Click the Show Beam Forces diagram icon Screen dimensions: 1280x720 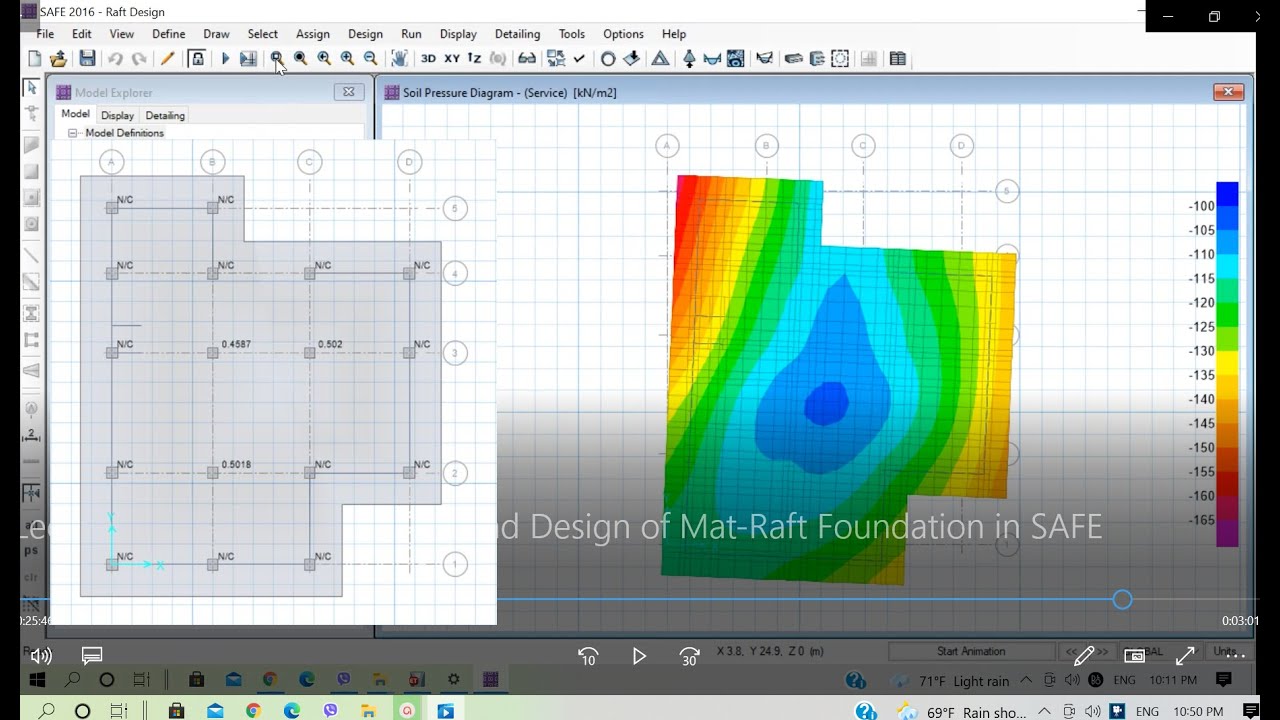click(x=712, y=59)
